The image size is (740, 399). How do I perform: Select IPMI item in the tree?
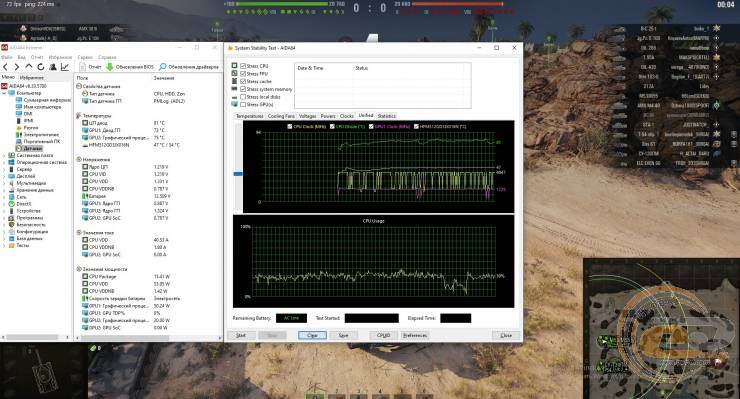25,121
